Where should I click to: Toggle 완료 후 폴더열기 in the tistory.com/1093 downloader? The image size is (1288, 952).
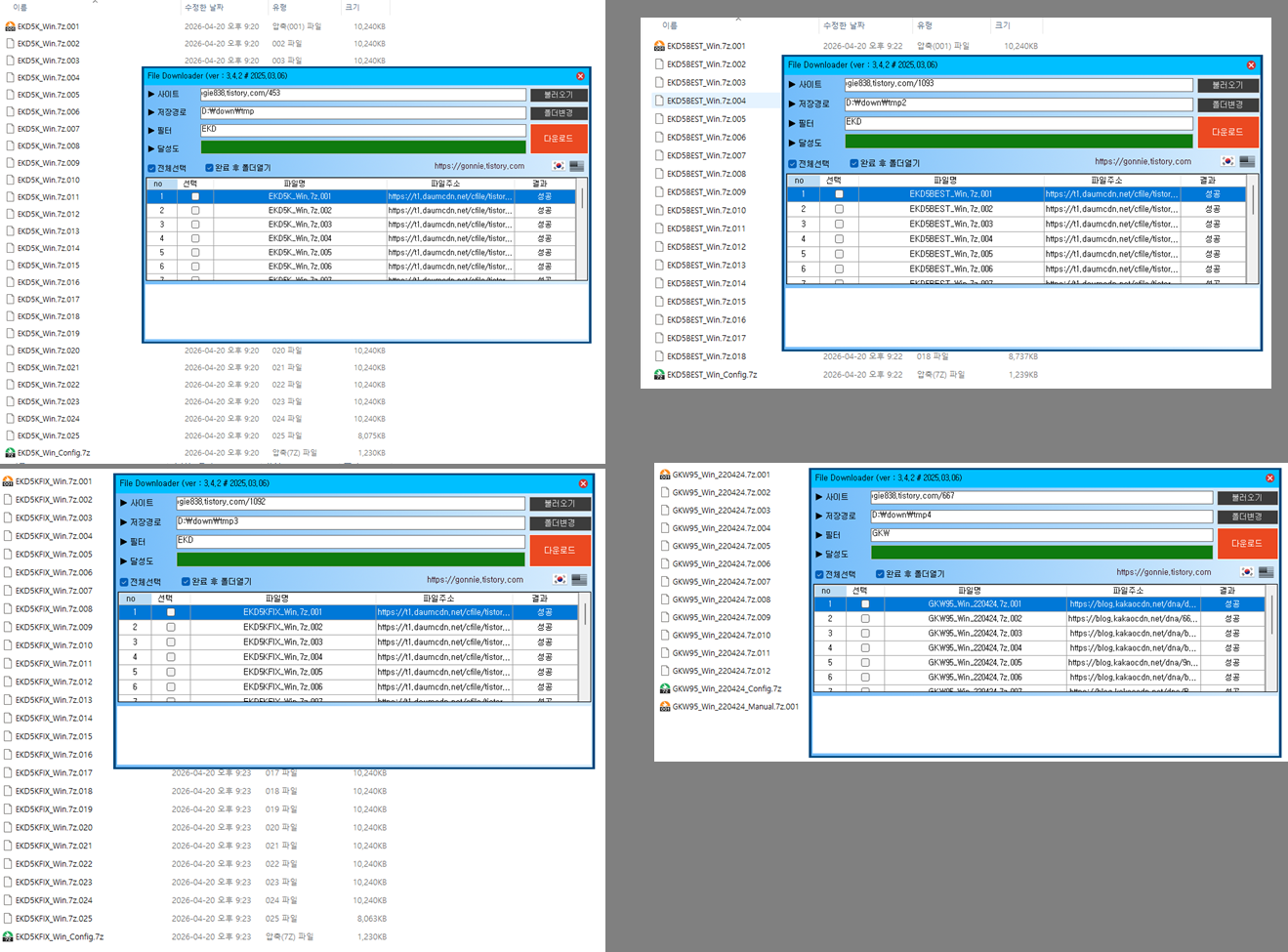[x=854, y=163]
